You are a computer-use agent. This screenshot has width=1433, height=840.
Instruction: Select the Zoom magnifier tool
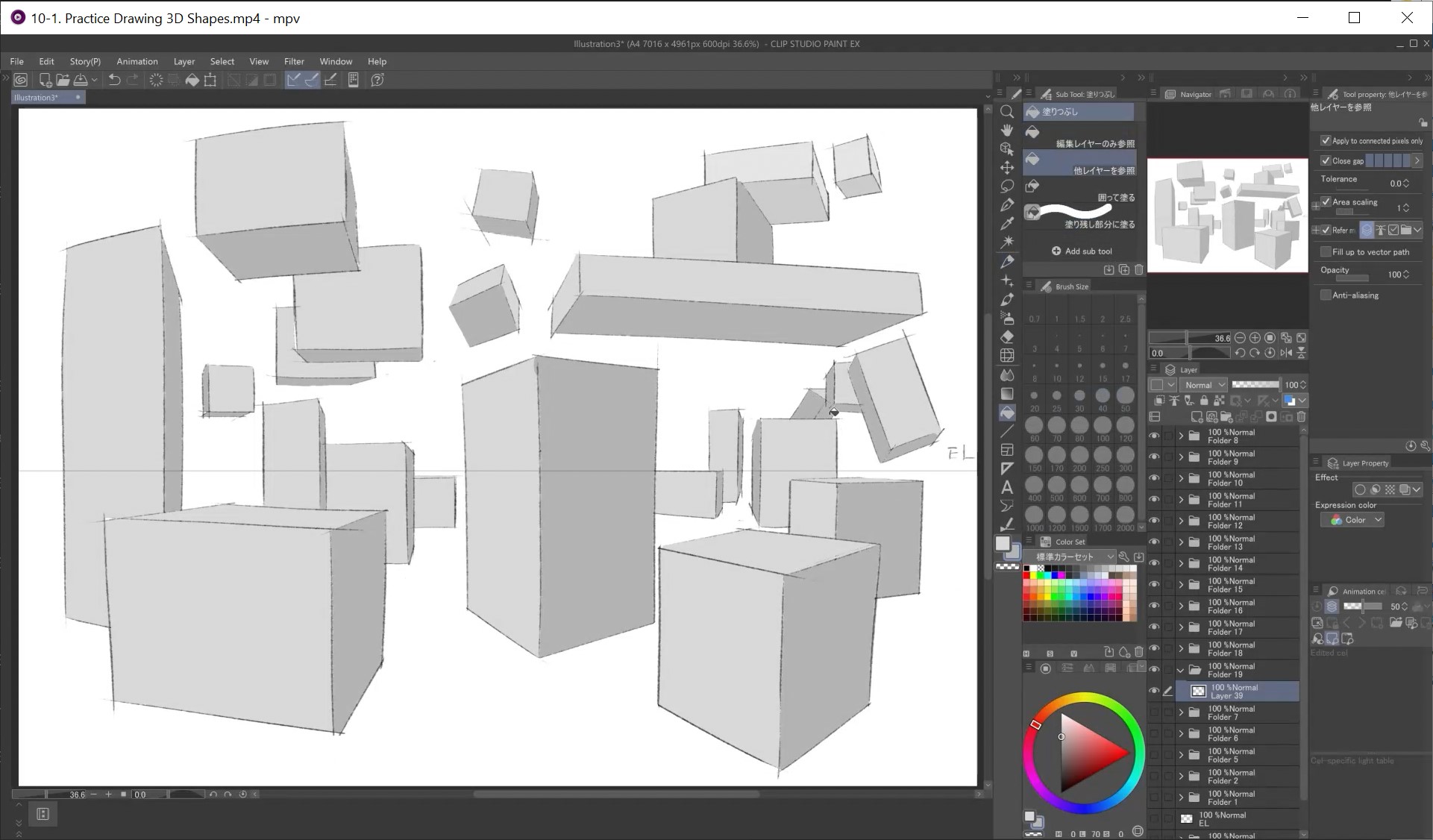click(1007, 111)
